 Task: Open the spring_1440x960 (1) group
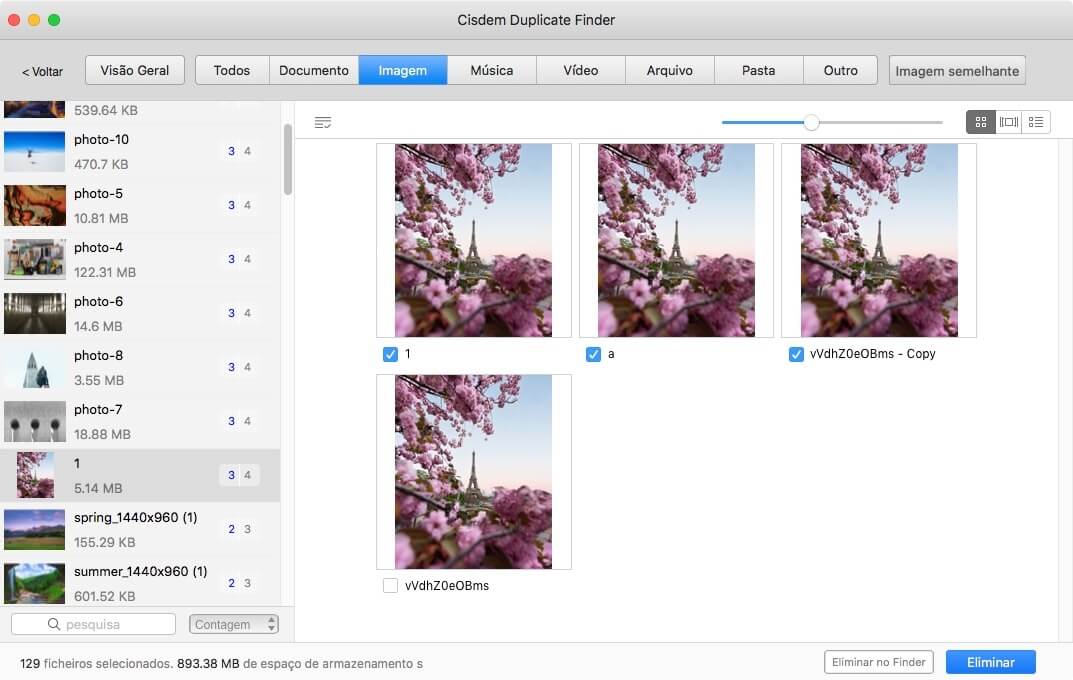pos(140,529)
